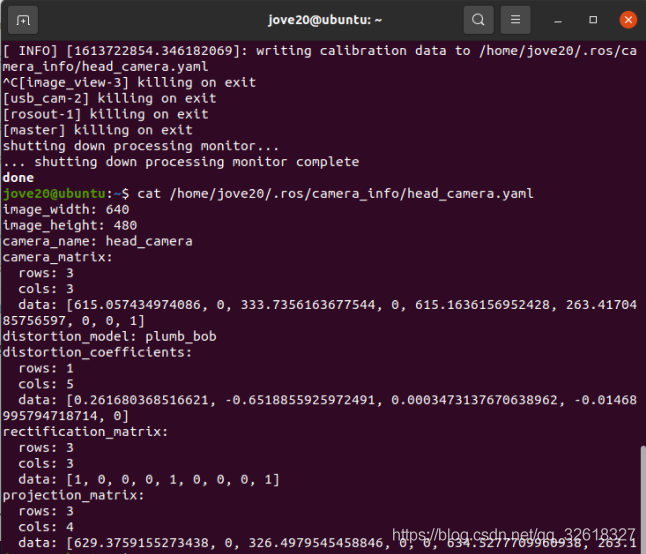This screenshot has width=646, height=554.
Task: Click the 'rows: 1' line
Action: point(46,368)
